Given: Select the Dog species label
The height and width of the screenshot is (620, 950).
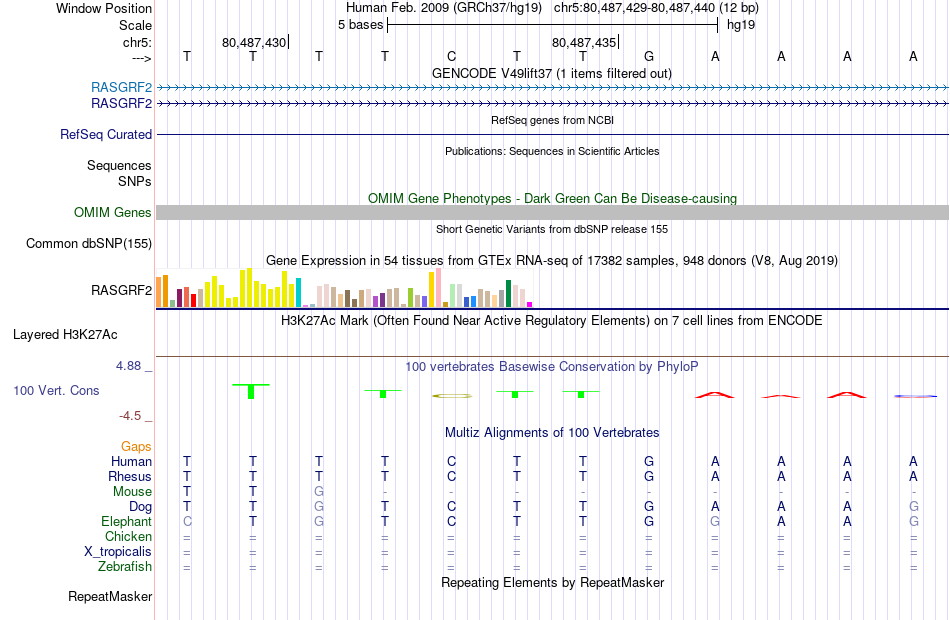Looking at the screenshot, I should click(x=140, y=507).
